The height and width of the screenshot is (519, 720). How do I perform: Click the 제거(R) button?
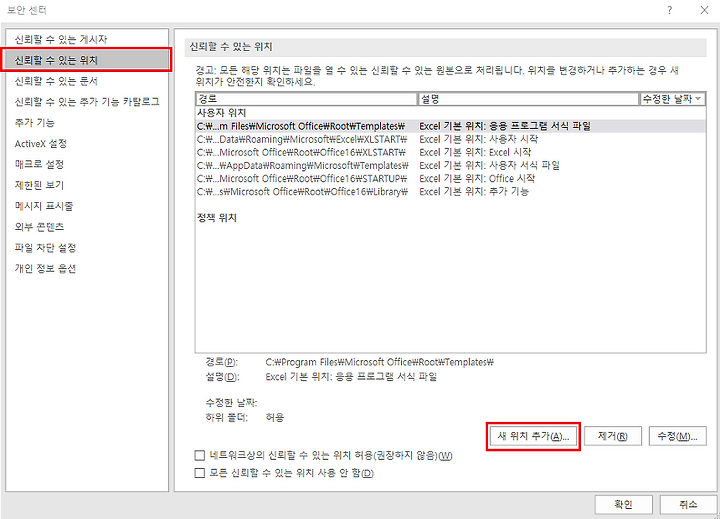(613, 436)
